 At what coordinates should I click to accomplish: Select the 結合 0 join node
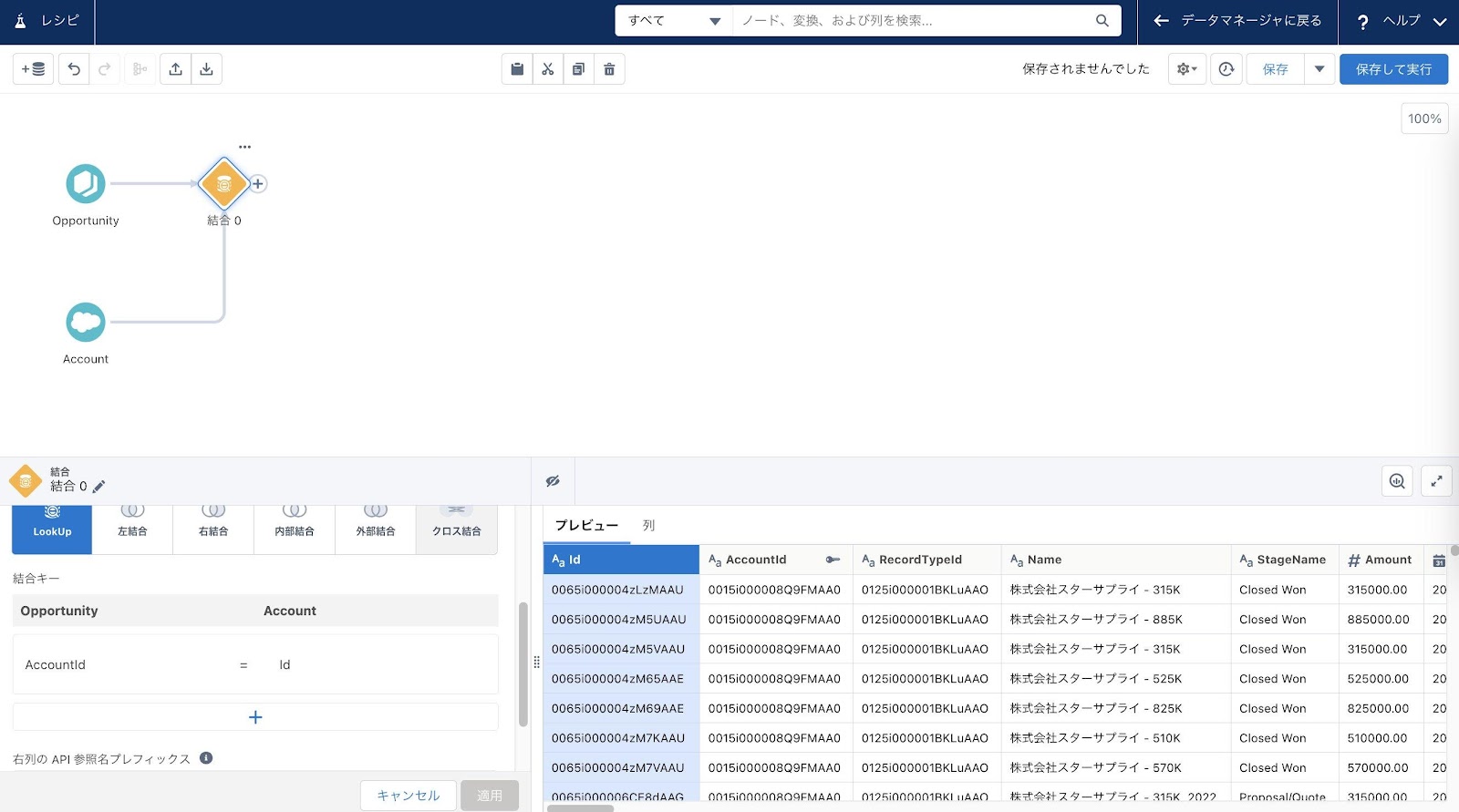click(223, 184)
